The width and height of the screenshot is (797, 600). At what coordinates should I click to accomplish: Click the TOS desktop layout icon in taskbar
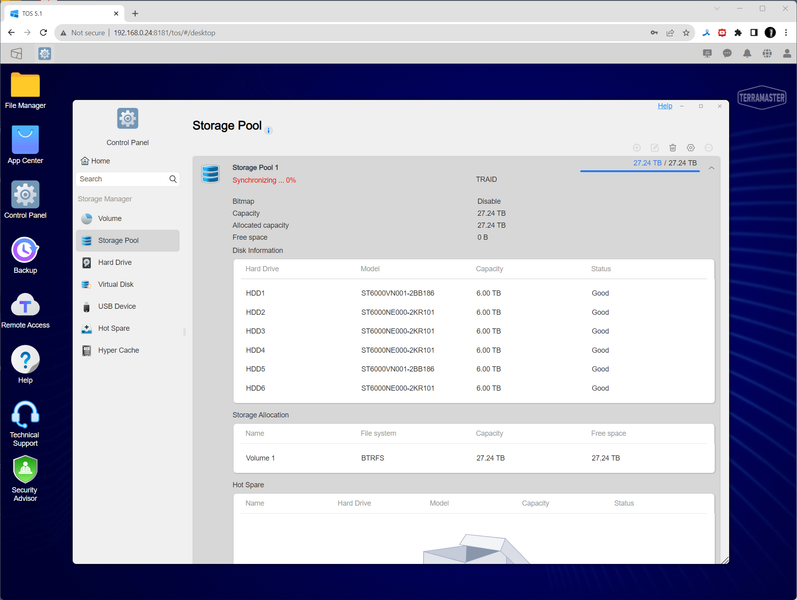17,53
